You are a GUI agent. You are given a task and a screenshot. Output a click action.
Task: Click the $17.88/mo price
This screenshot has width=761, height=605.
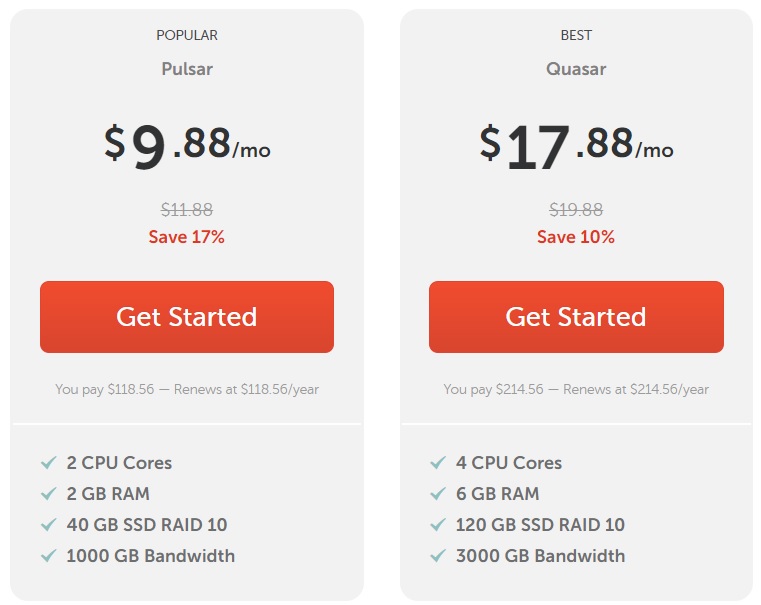[x=576, y=146]
